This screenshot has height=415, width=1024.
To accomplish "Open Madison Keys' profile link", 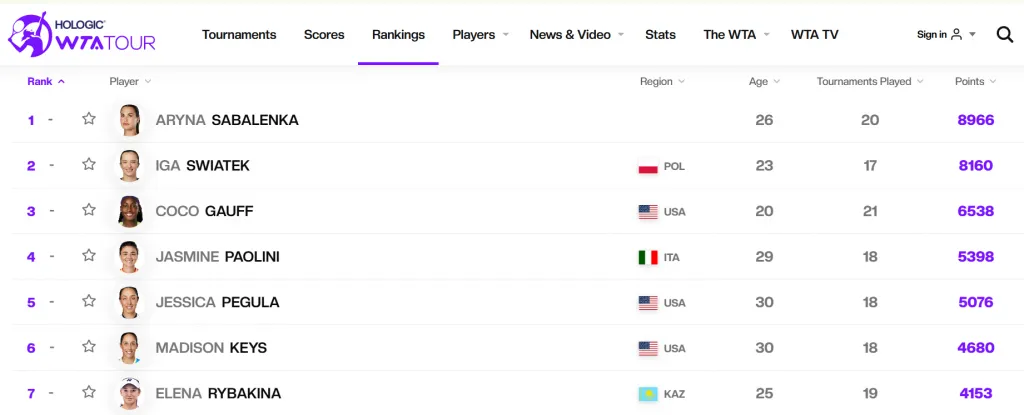I will click(211, 348).
